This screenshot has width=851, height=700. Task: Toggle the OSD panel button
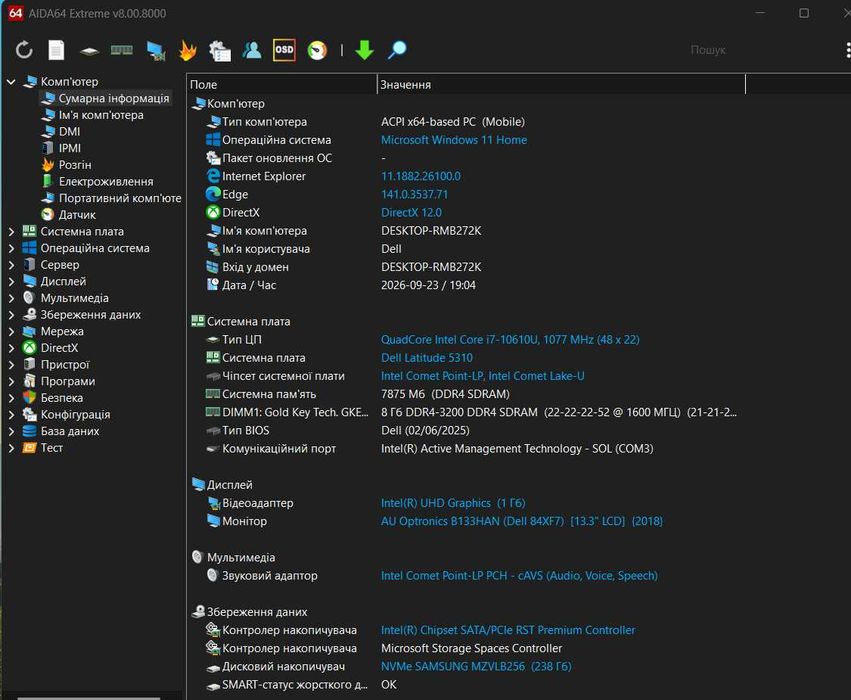point(284,50)
